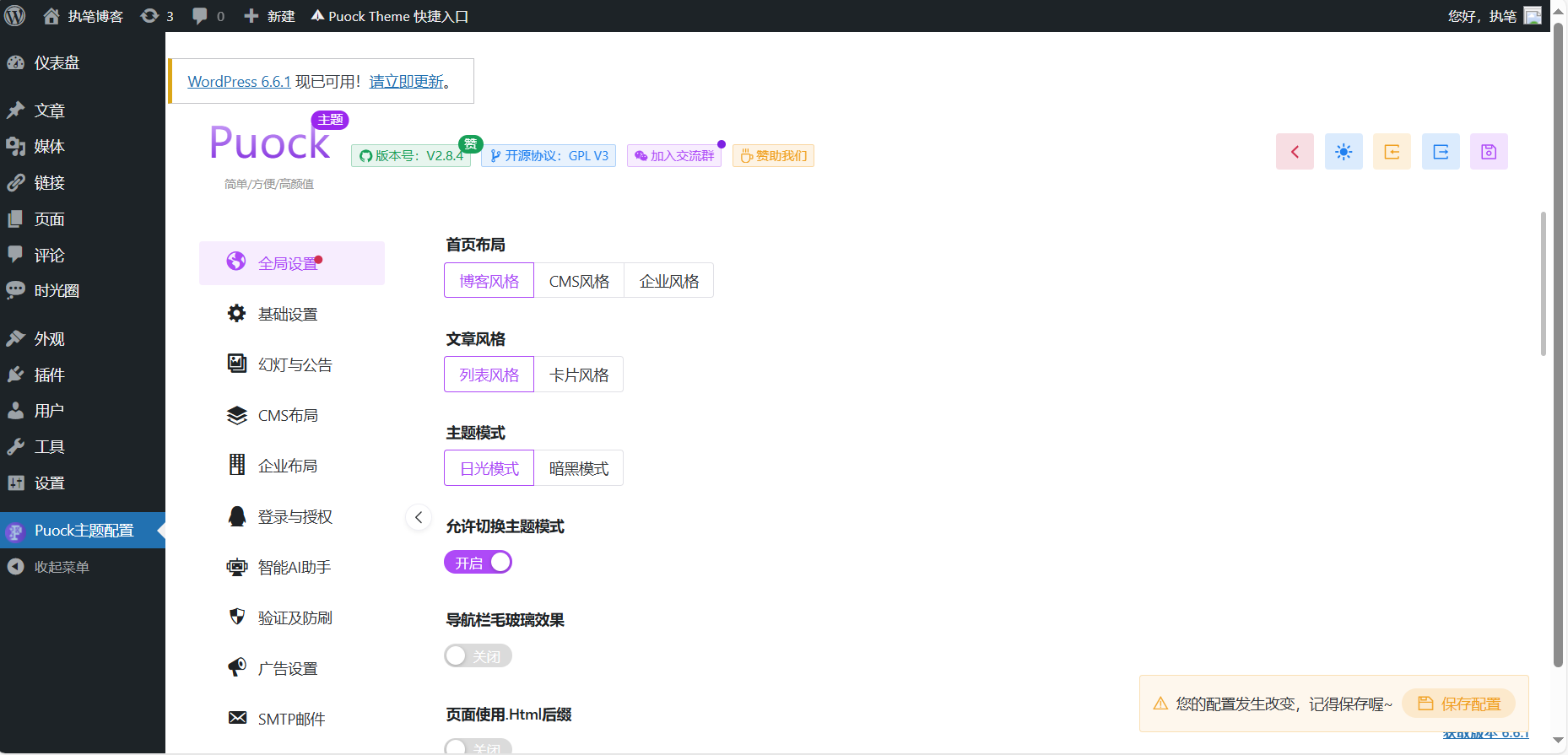Toggle light mode with the sun icon
This screenshot has height=755, width=1568.
(x=1344, y=152)
